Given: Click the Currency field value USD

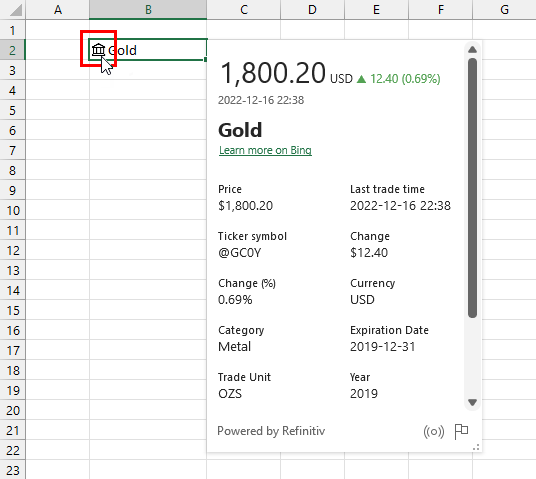Looking at the screenshot, I should (x=362, y=300).
